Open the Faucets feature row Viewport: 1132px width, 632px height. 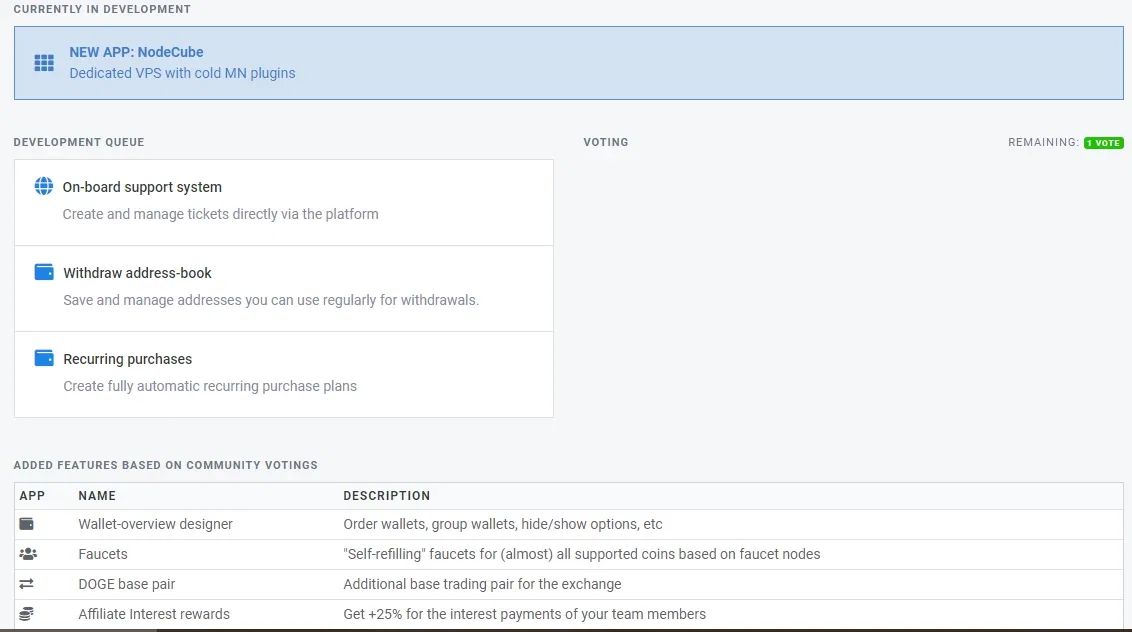(x=569, y=554)
